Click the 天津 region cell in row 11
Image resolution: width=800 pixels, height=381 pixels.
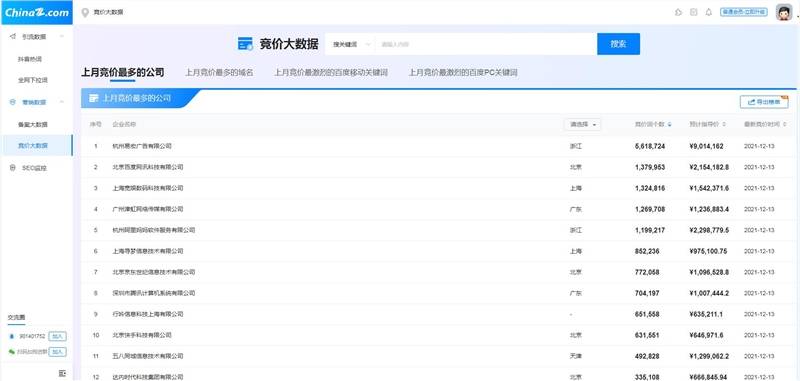576,356
